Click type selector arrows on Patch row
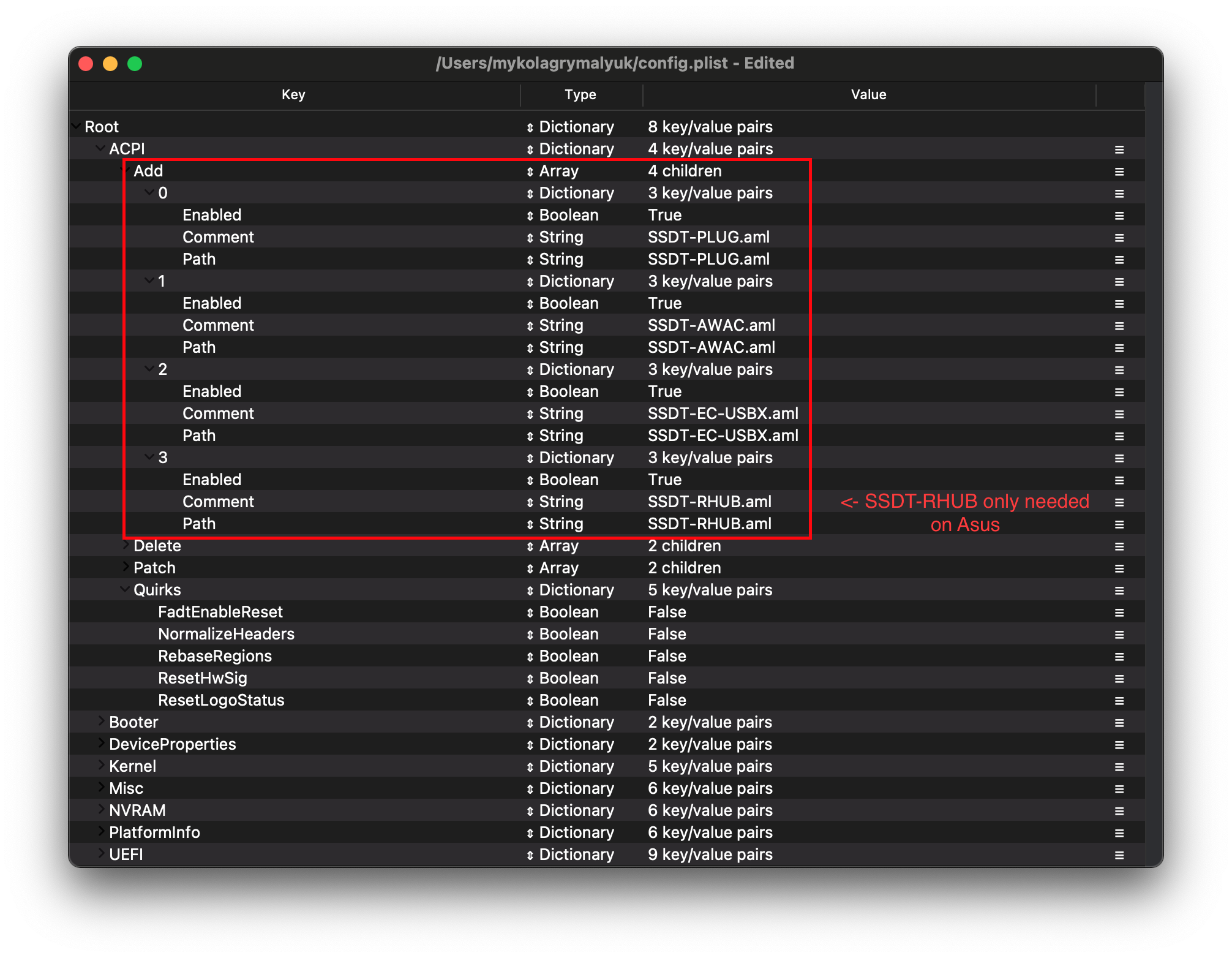 (530, 568)
